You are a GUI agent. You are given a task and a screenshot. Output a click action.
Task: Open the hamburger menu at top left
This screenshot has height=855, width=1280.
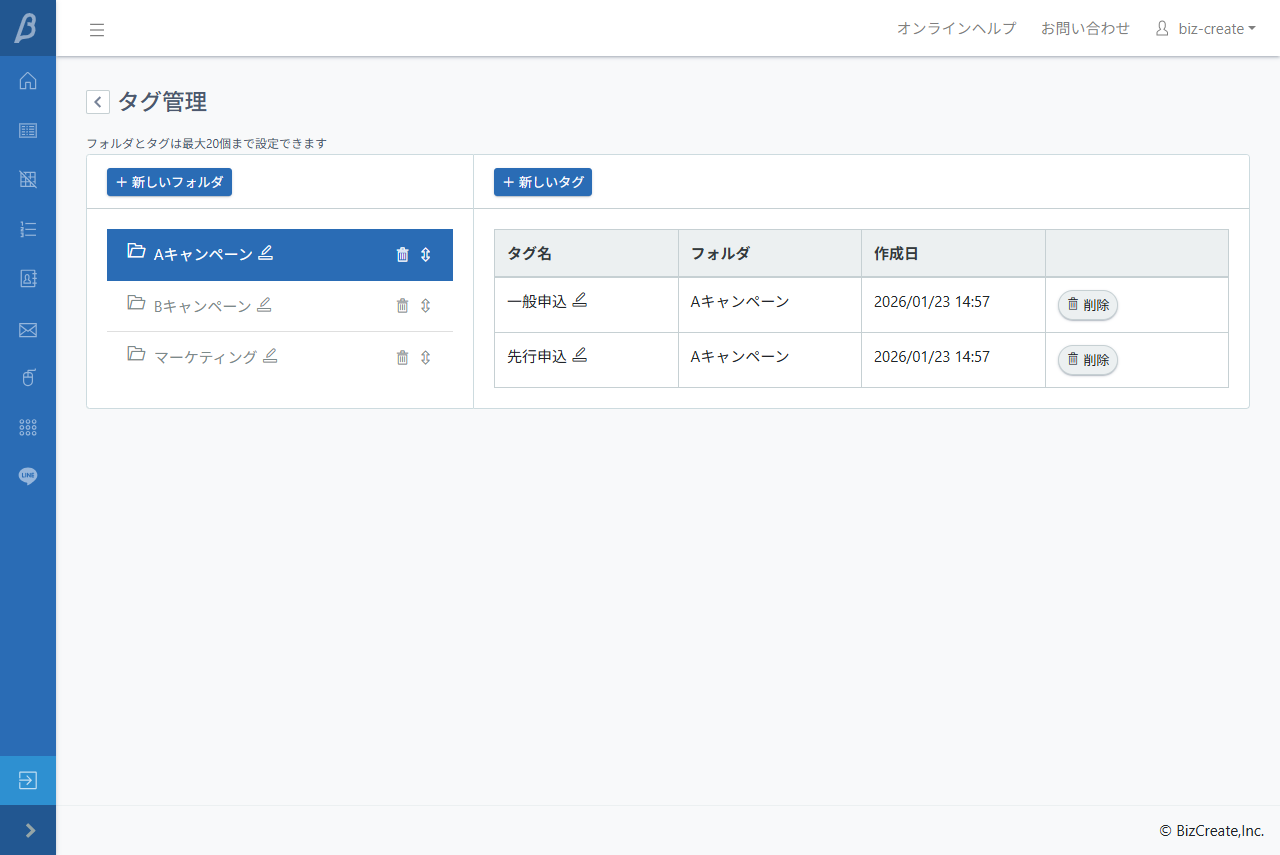[97, 29]
